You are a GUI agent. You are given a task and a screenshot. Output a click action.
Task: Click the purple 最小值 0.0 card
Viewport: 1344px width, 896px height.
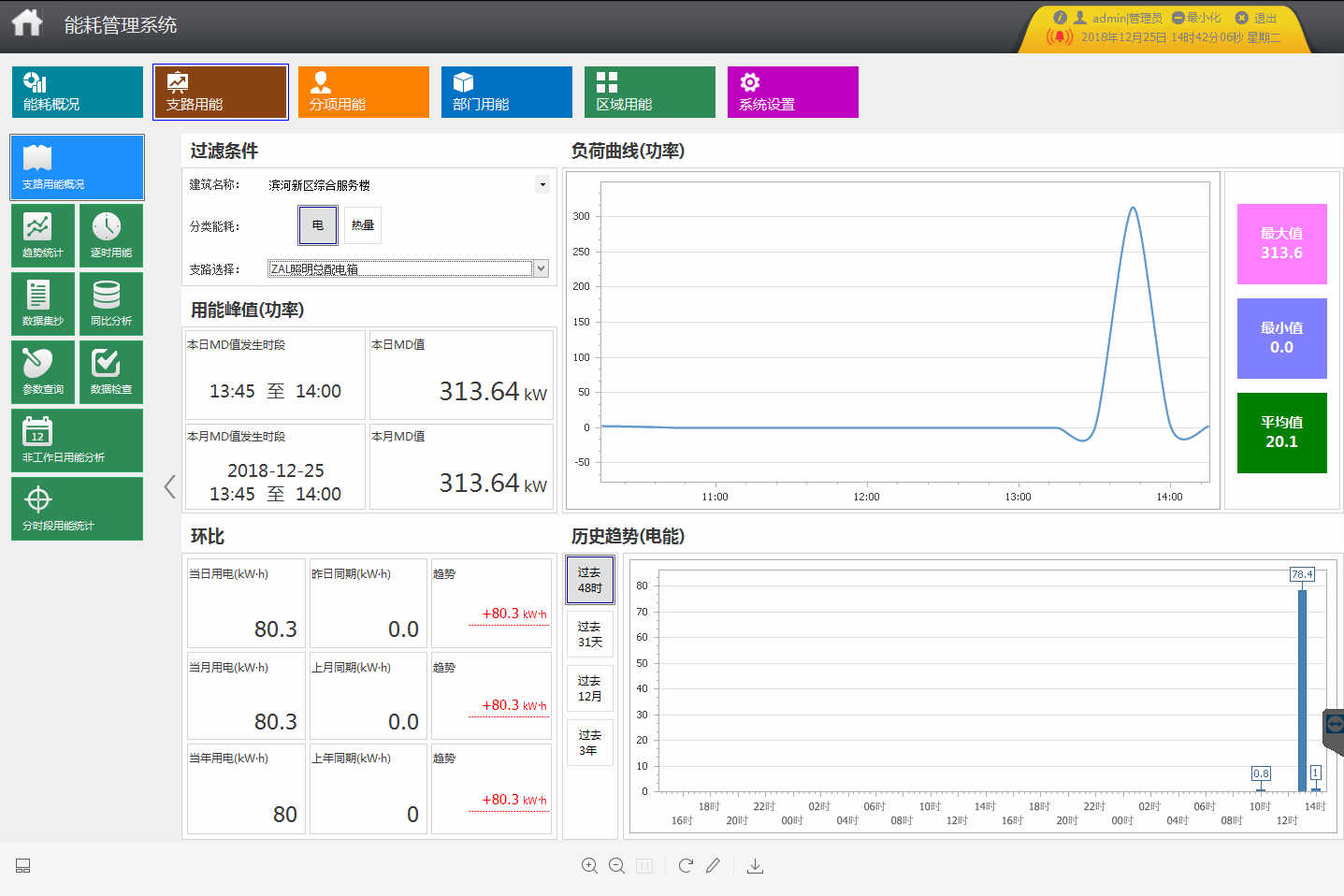[x=1282, y=339]
